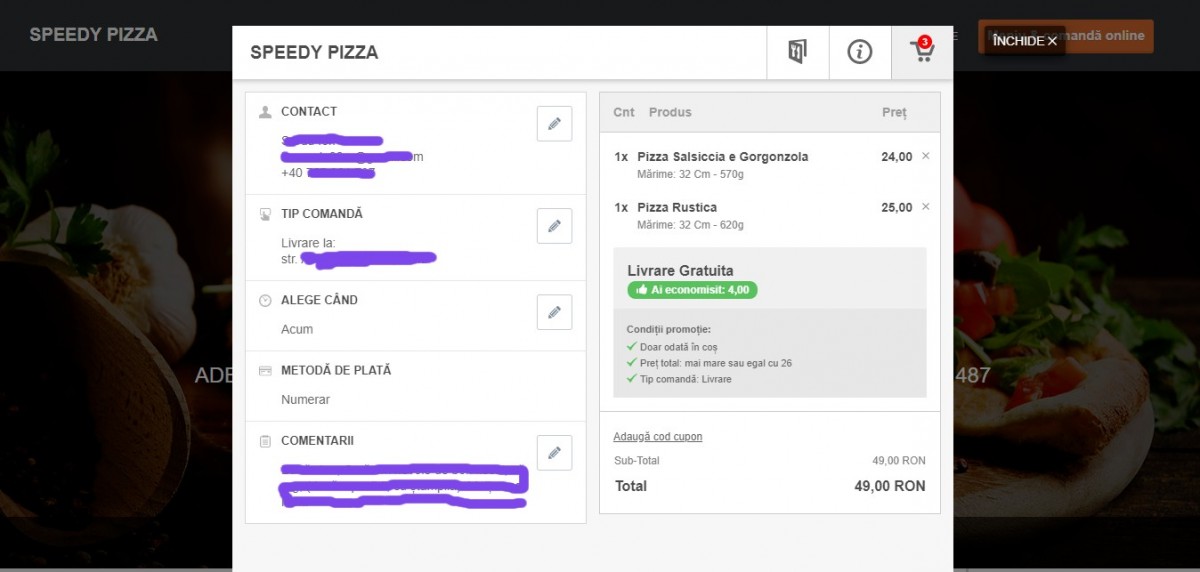Edit the Contact details with pencil icon
1200x572 pixels.
coord(554,124)
